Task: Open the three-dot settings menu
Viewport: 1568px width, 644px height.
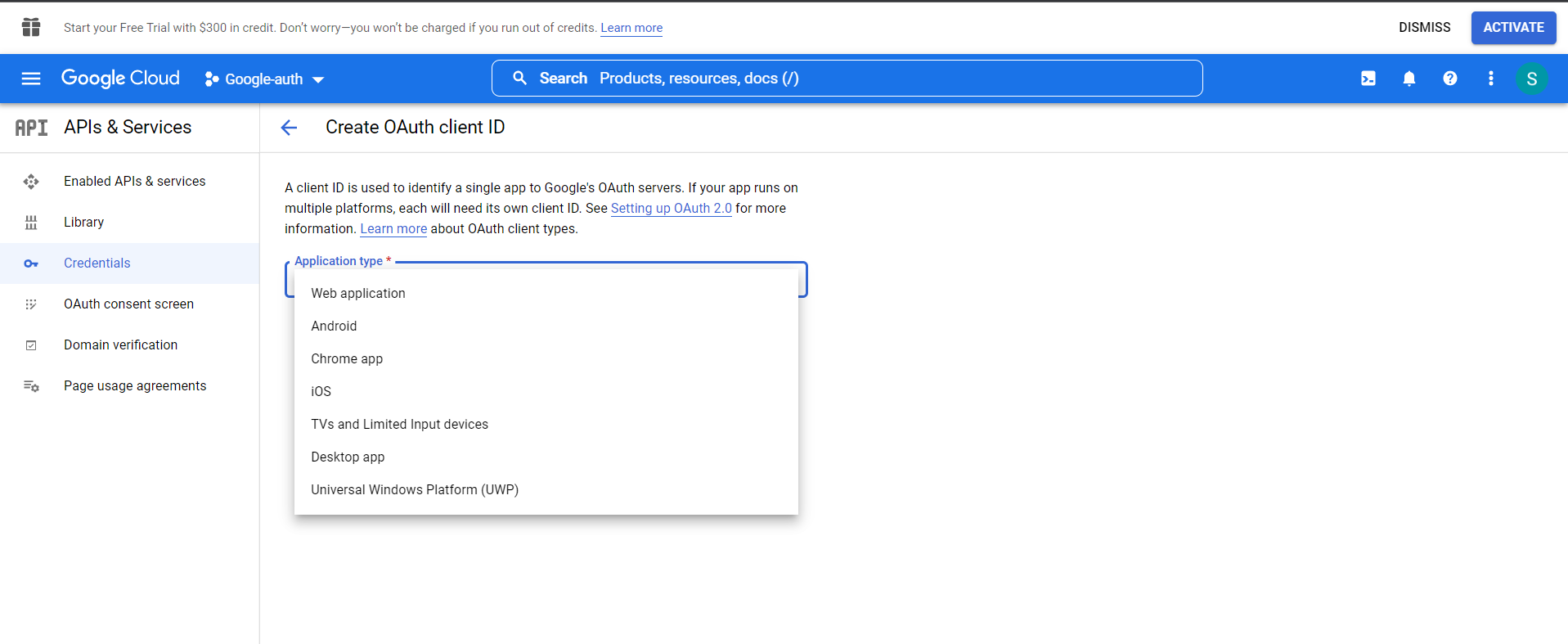Action: point(1490,79)
